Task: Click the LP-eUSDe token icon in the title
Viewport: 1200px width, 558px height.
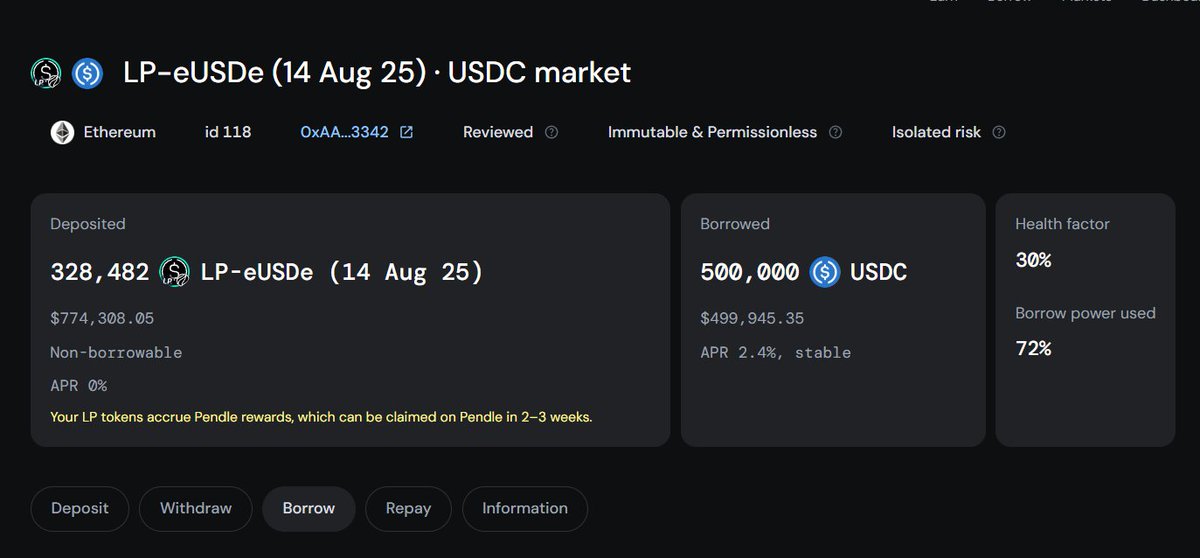Action: tap(46, 73)
